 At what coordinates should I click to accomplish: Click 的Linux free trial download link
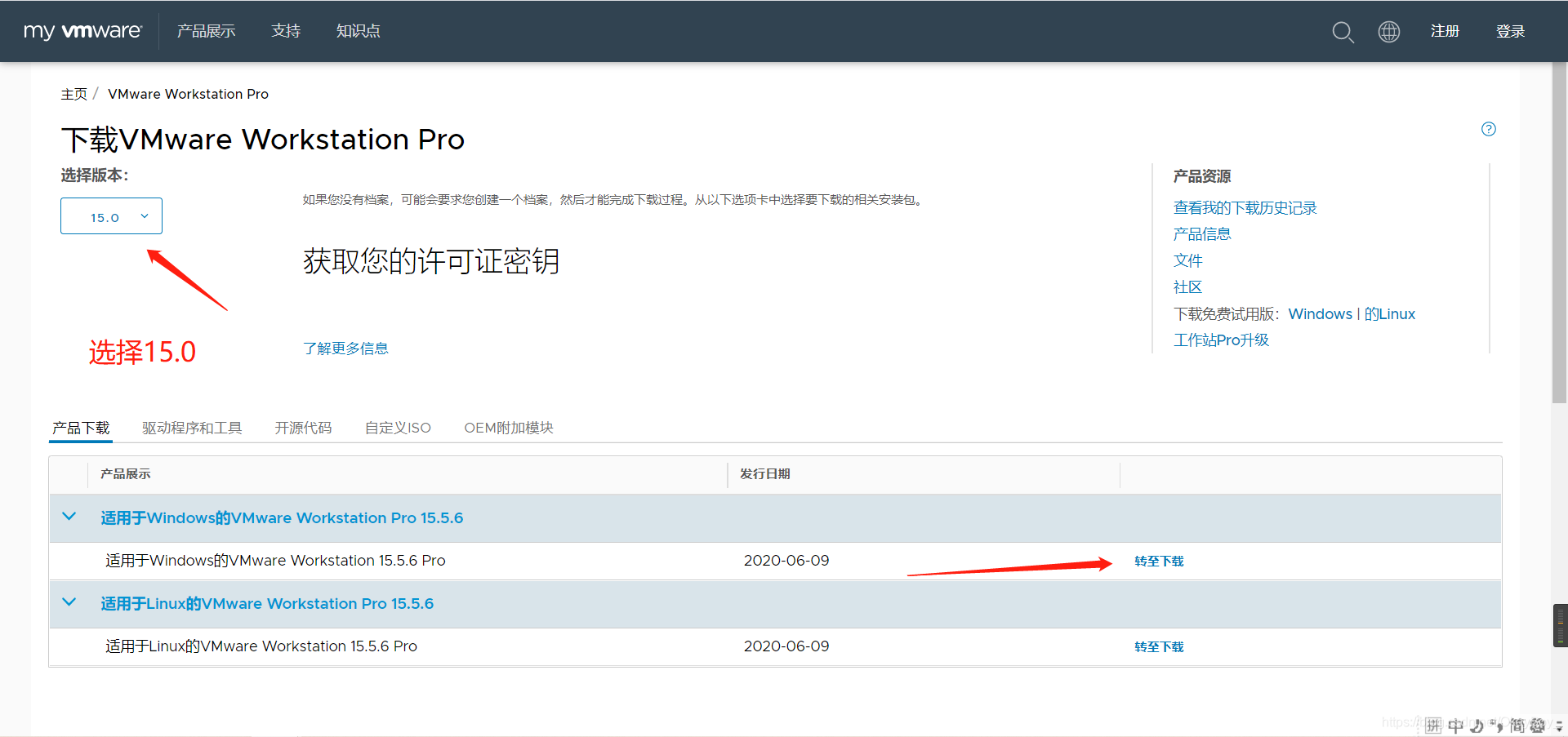point(1389,314)
